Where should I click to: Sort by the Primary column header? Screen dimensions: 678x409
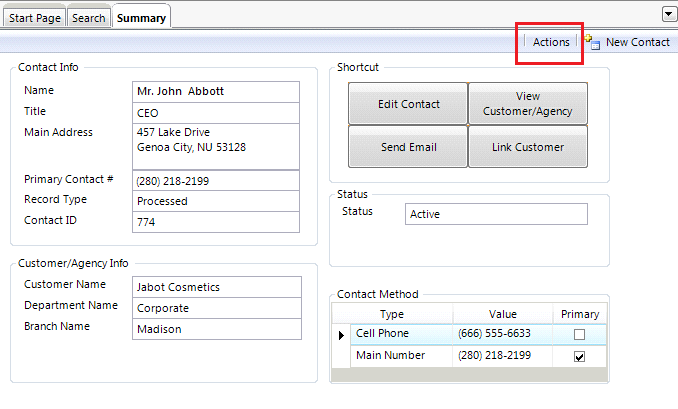point(579,314)
